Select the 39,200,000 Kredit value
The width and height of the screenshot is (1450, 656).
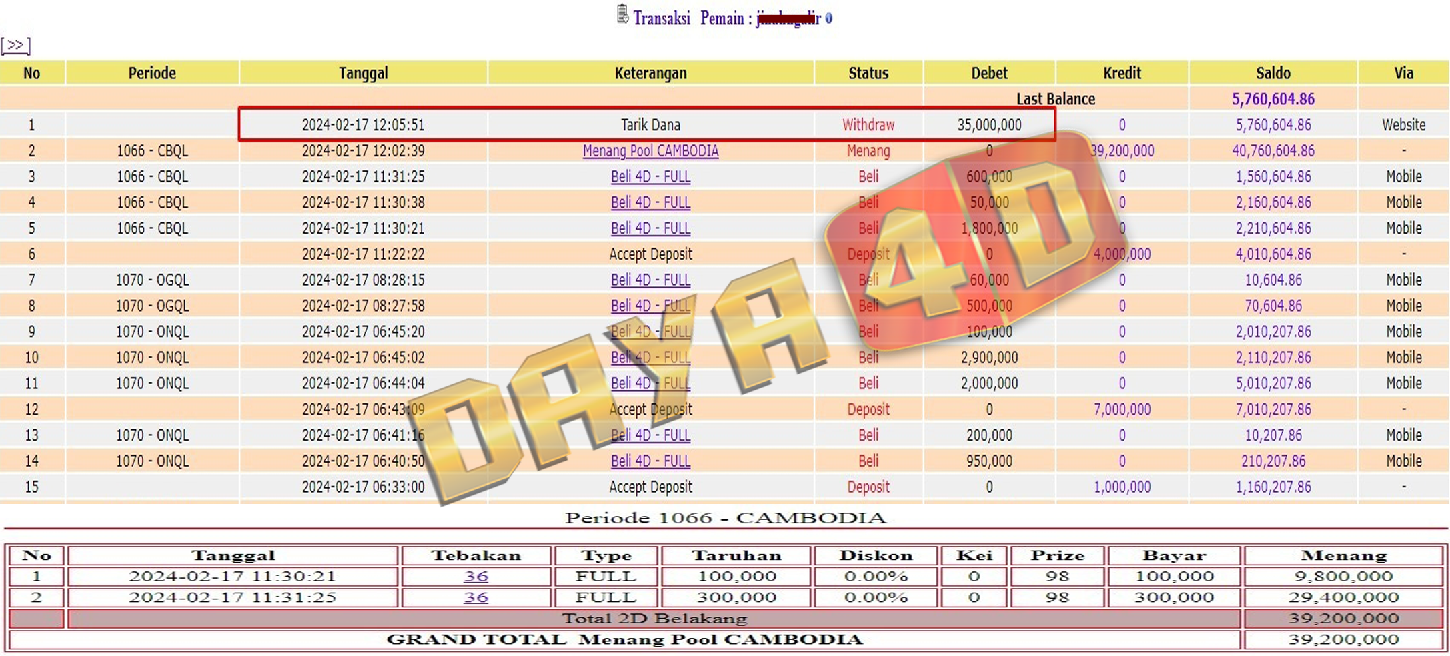click(x=1122, y=151)
